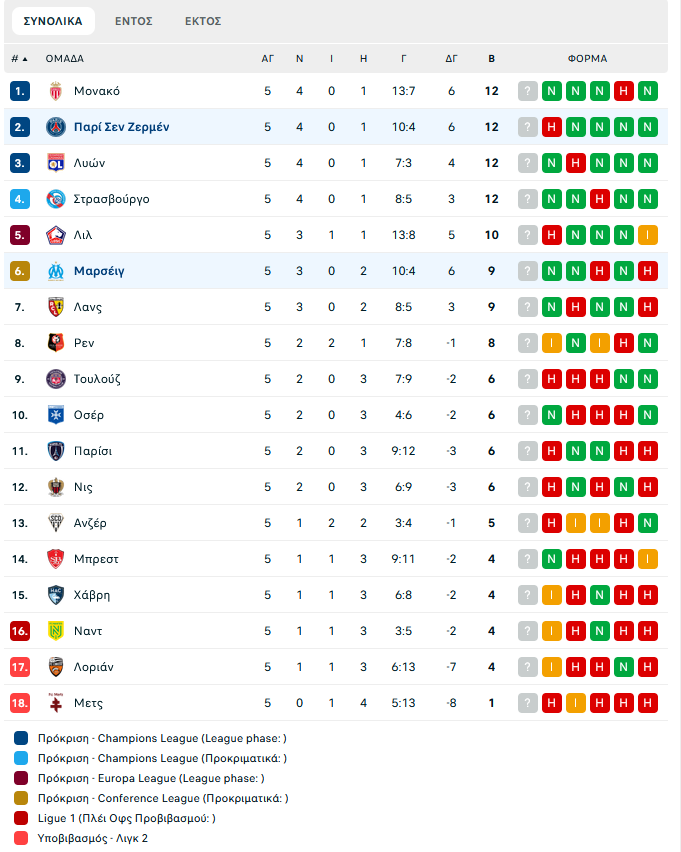Click Lille's orange draw form badge
681x852 pixels.
[x=648, y=235]
